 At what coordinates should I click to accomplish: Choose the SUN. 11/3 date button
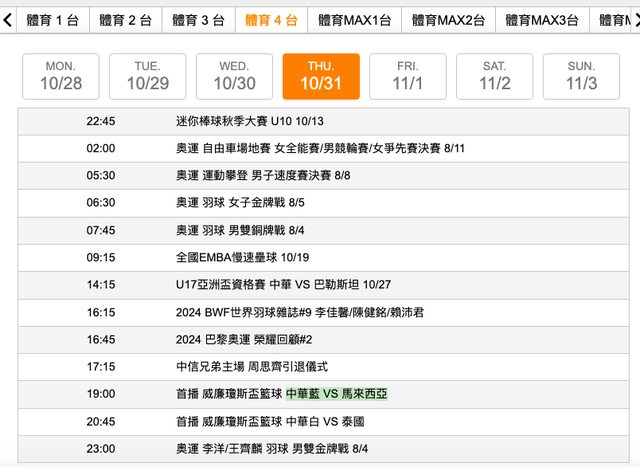click(581, 76)
